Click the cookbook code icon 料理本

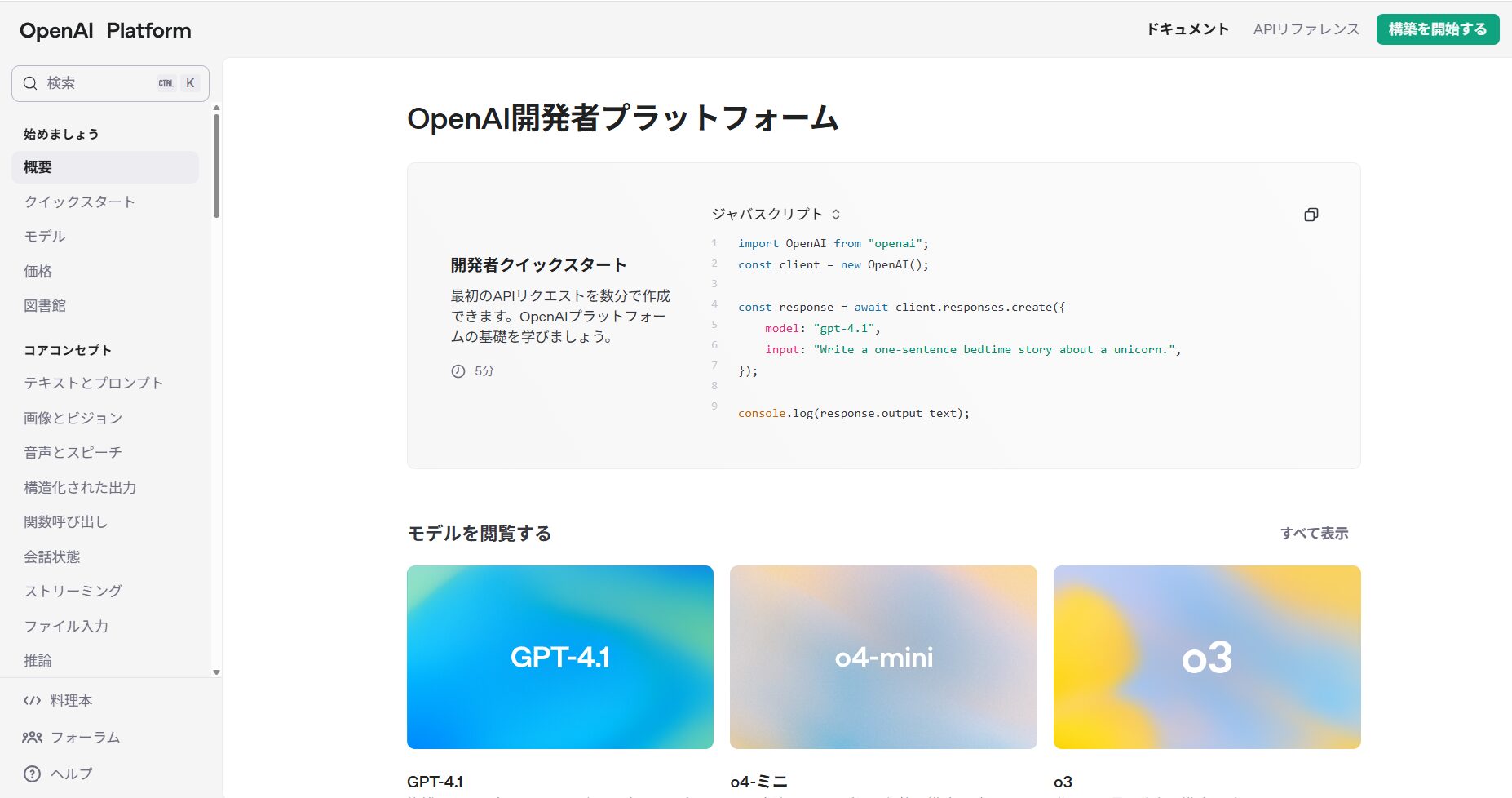32,701
